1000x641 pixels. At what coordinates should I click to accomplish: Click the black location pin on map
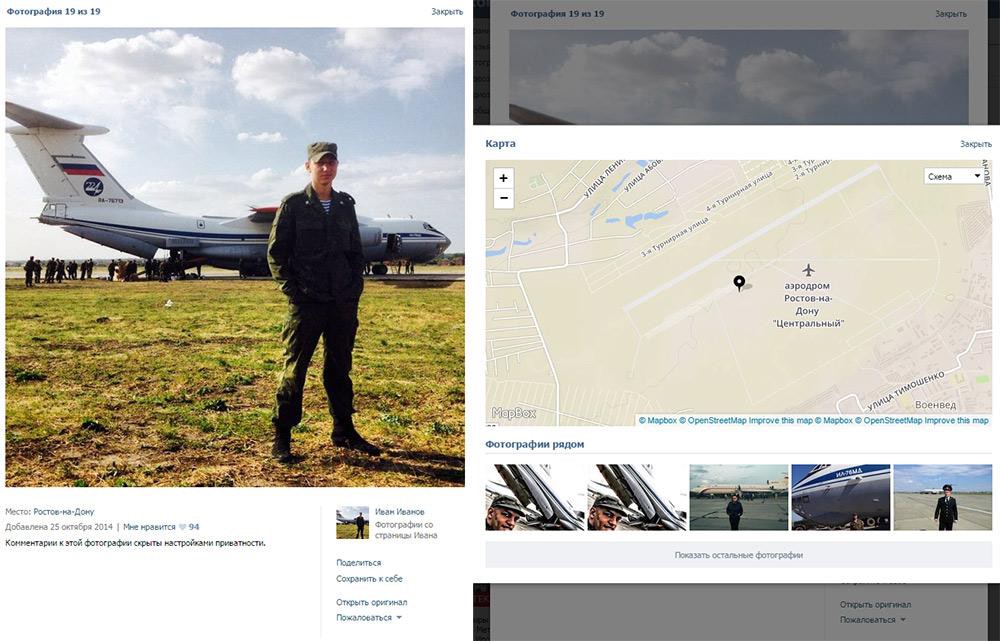click(739, 283)
